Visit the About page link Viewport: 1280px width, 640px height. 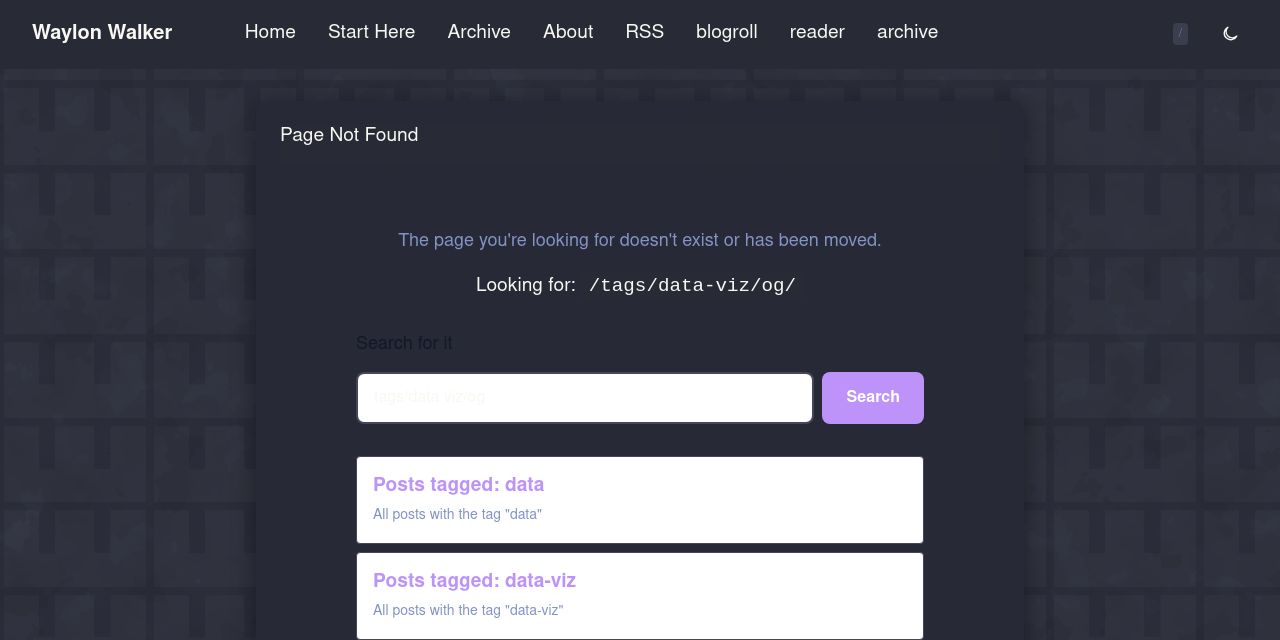(x=568, y=32)
